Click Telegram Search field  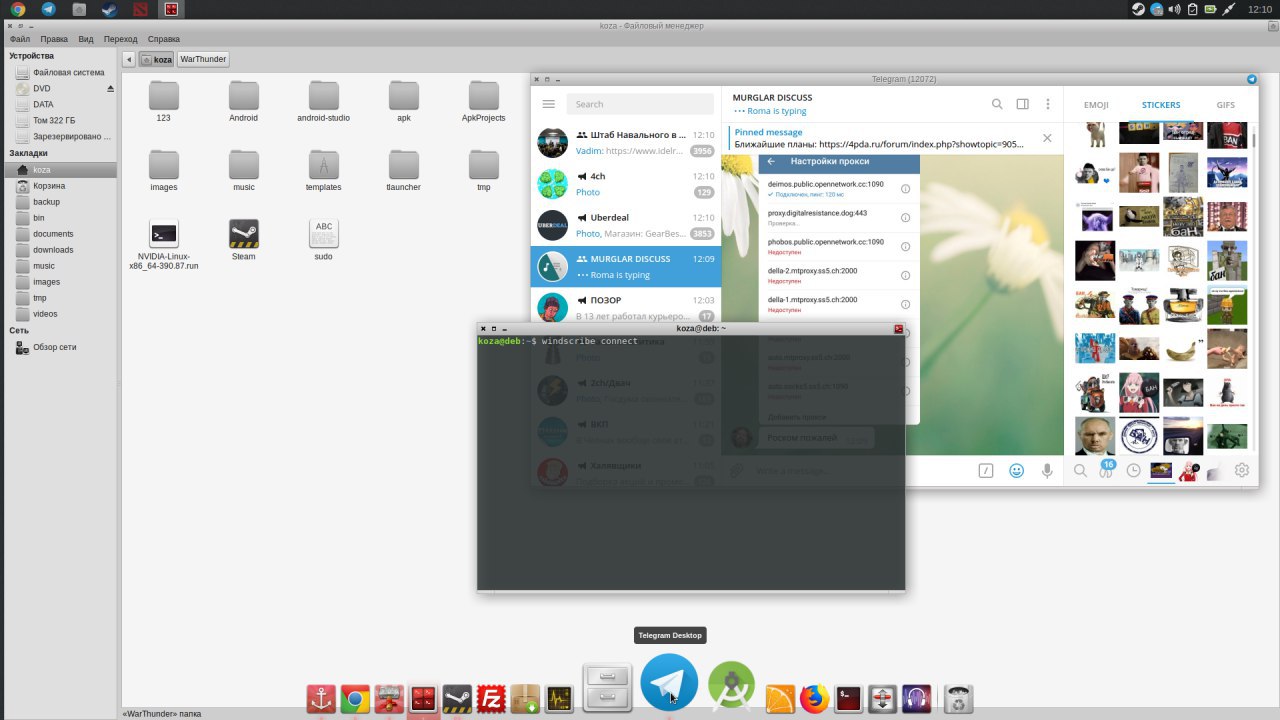pos(639,104)
